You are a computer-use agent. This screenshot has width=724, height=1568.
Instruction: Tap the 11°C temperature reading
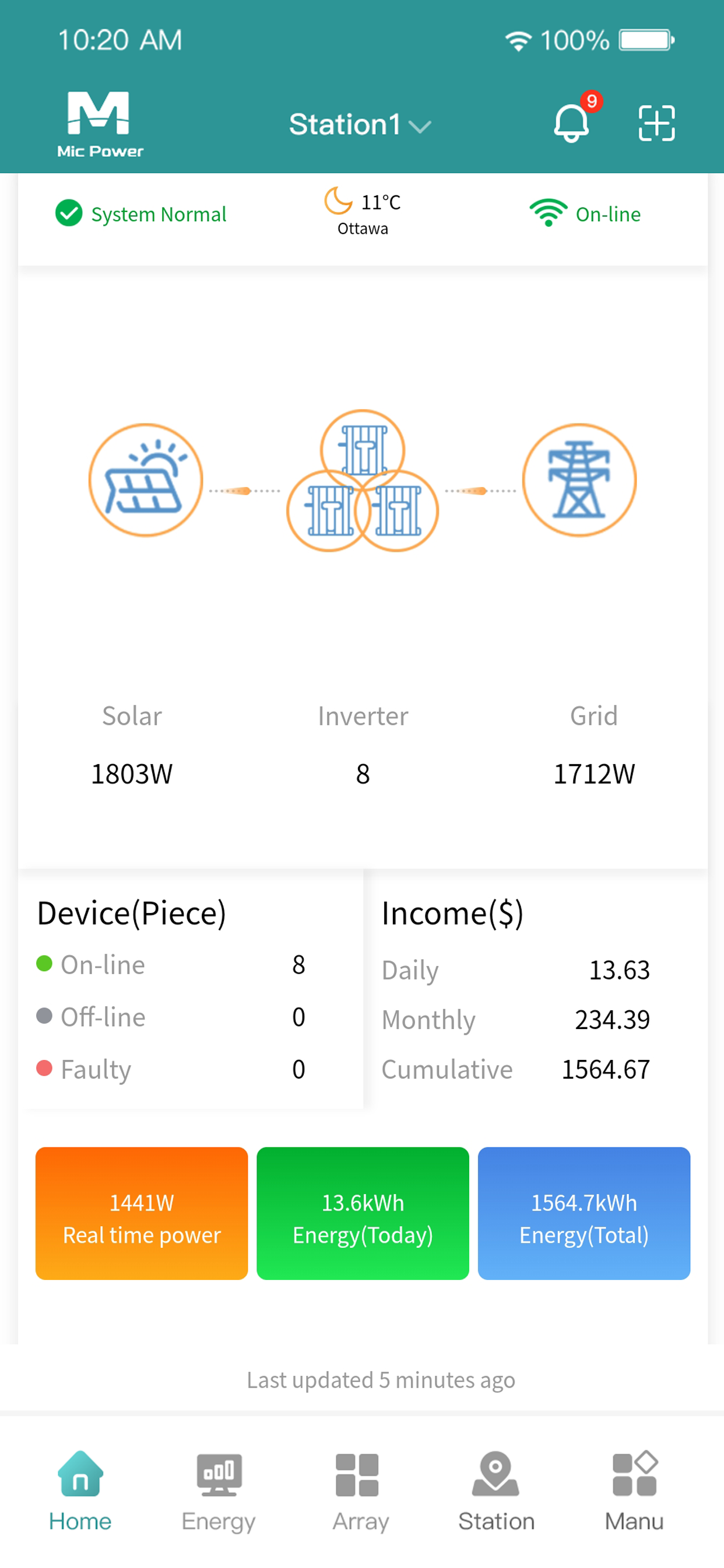point(381,202)
